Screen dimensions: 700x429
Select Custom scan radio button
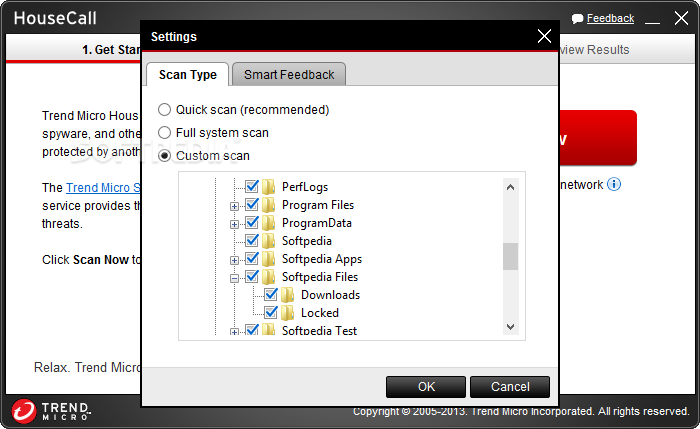[x=164, y=156]
